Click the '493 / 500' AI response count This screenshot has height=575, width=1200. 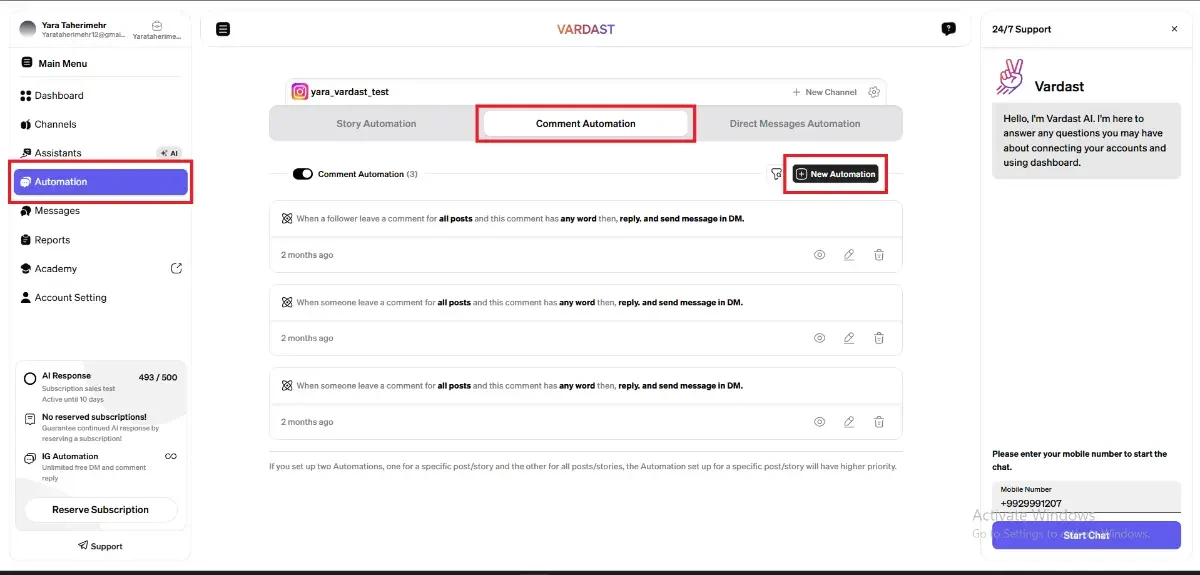[x=158, y=377]
